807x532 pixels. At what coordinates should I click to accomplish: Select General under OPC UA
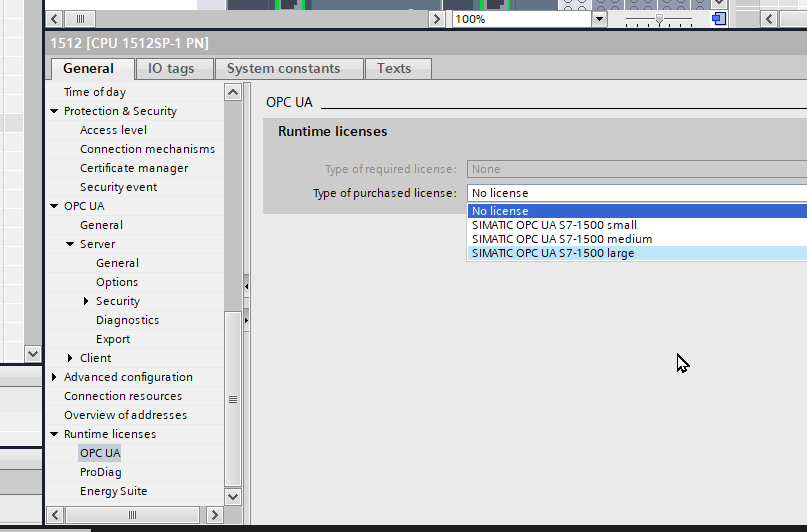tap(101, 225)
